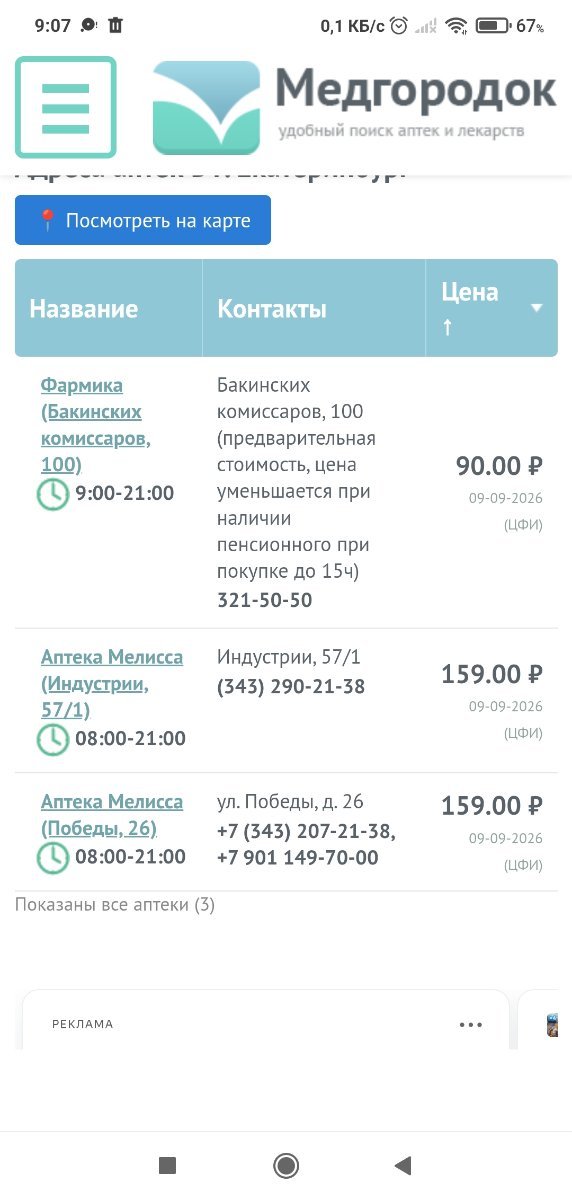Tap the Медгородок site title text

point(416,91)
